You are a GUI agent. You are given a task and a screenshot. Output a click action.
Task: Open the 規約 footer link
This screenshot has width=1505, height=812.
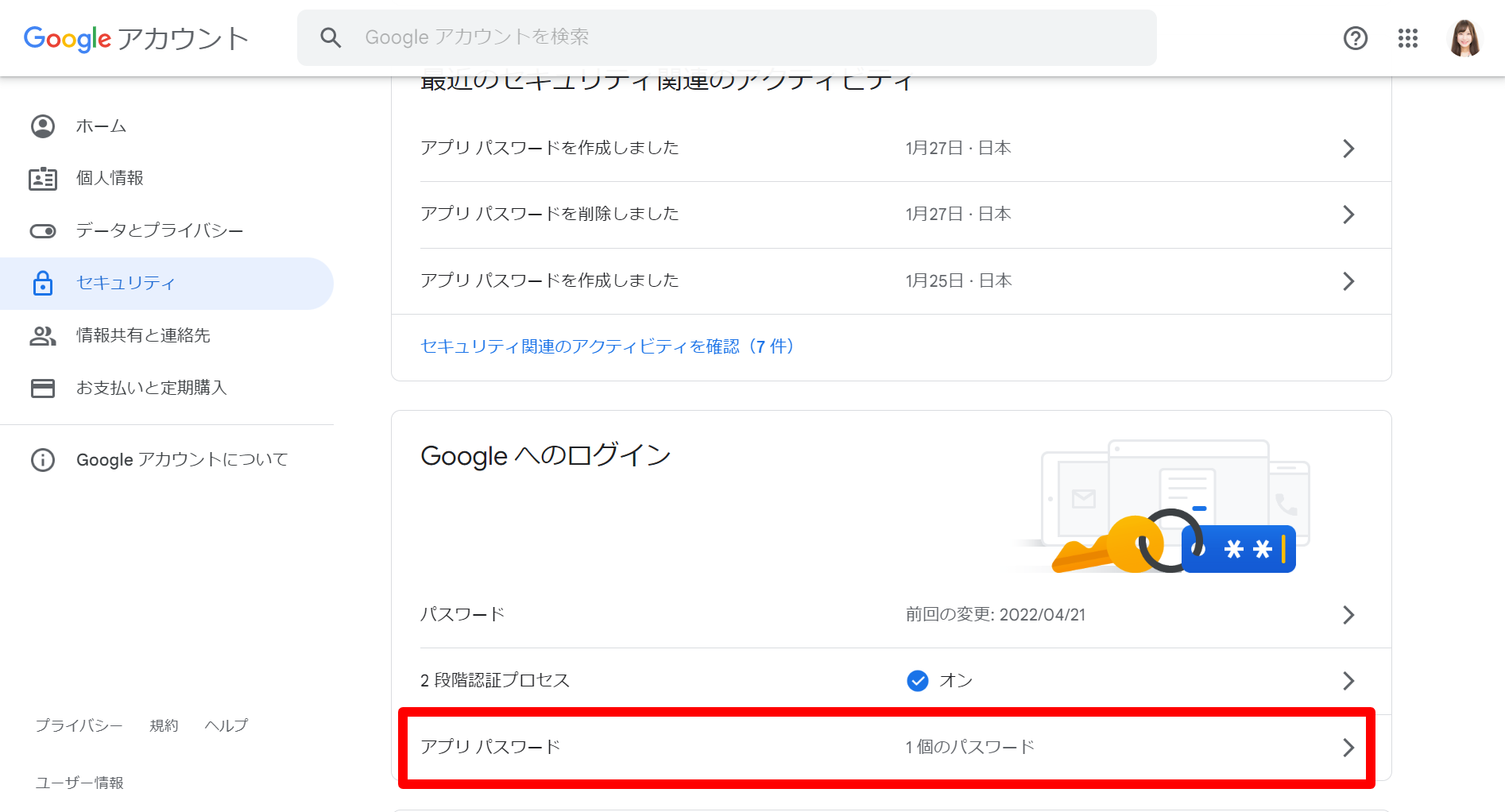coord(164,725)
